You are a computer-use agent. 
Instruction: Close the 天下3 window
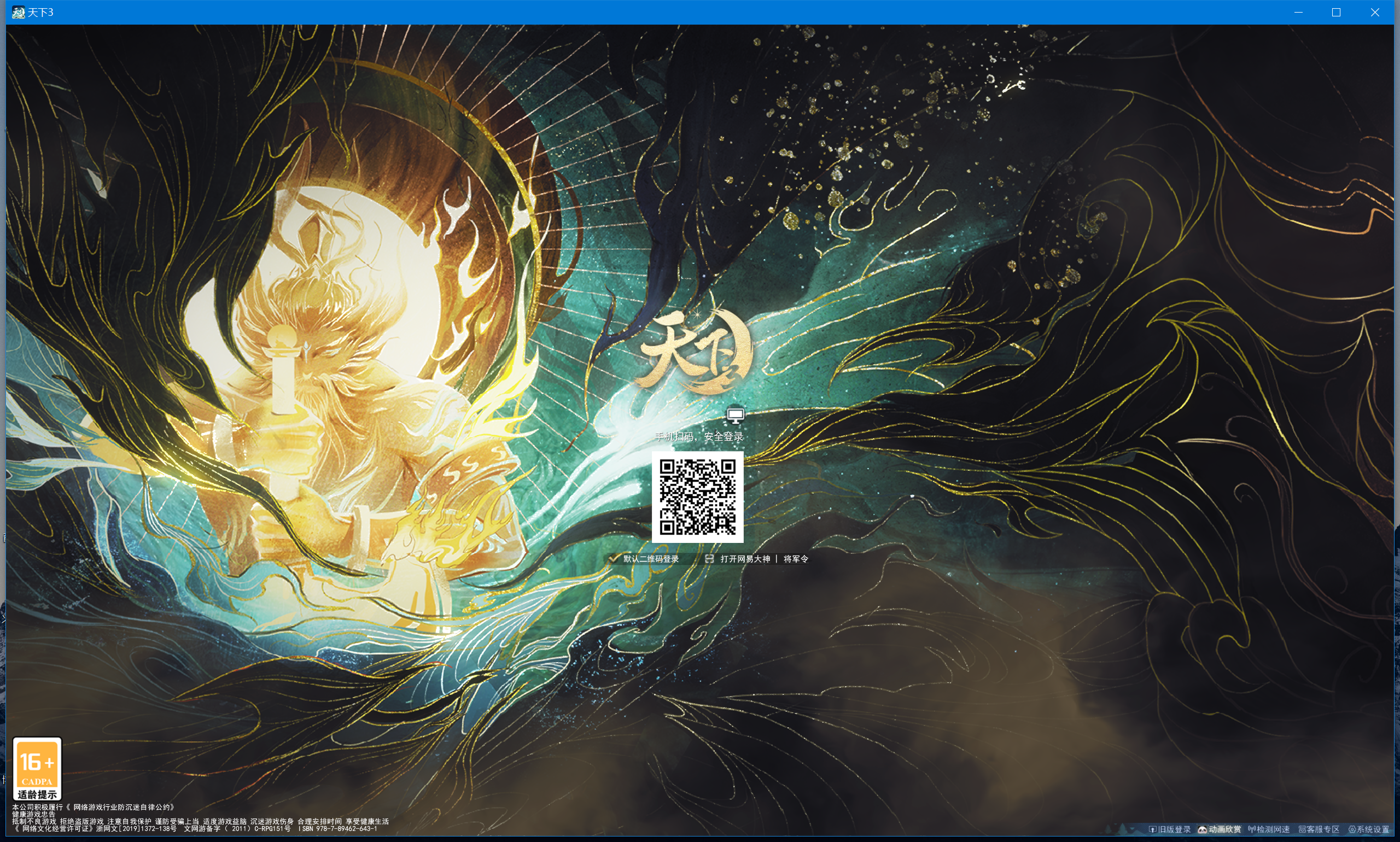point(1374,12)
